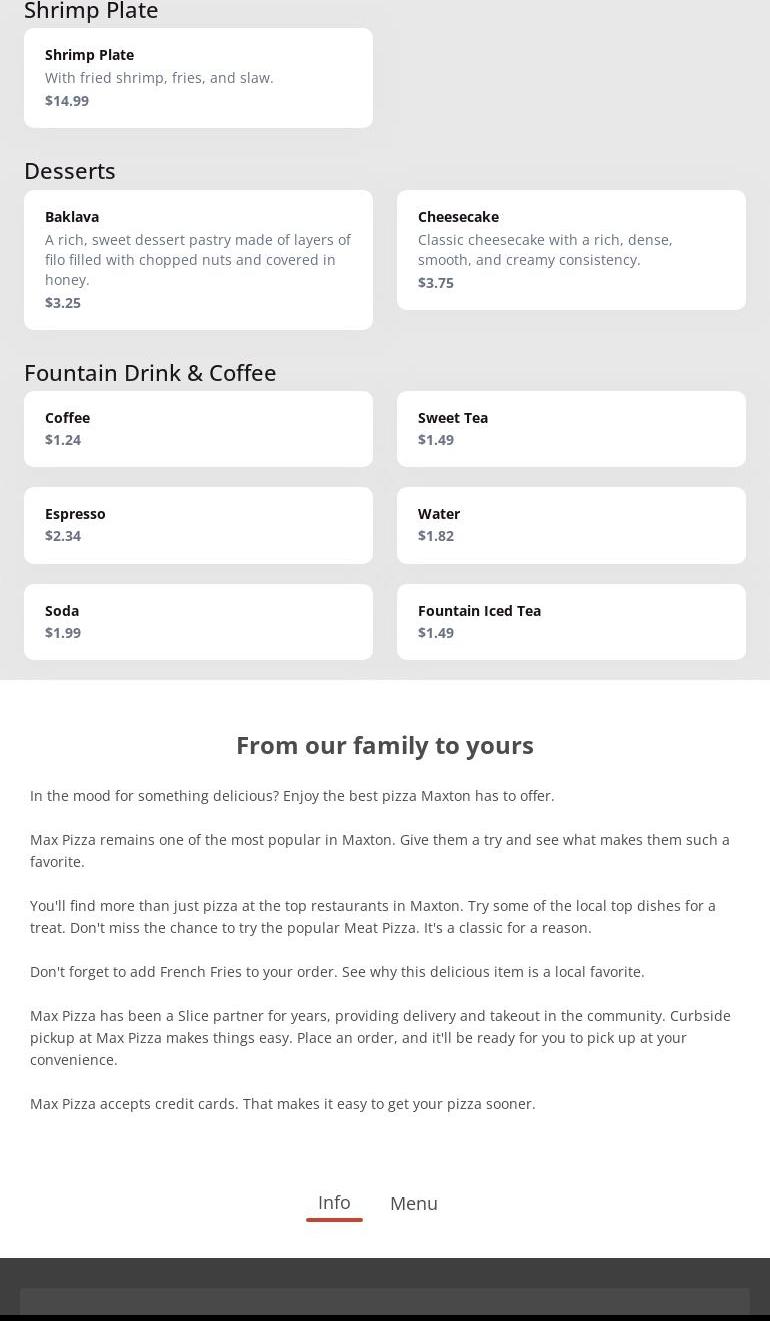Select Fountain Iced Tea item

point(571,621)
